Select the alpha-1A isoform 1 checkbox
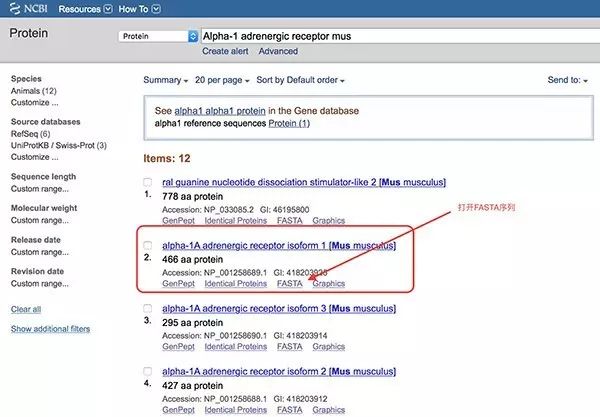600x417 pixels. tap(149, 246)
